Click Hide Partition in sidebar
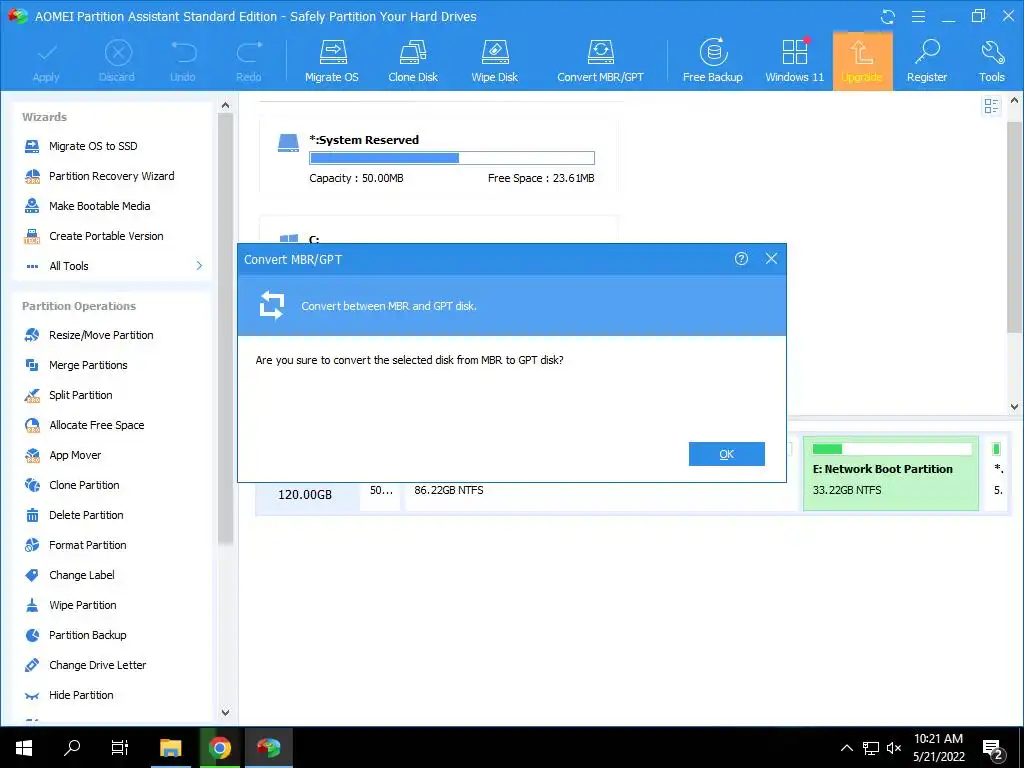1024x768 pixels. (x=81, y=696)
